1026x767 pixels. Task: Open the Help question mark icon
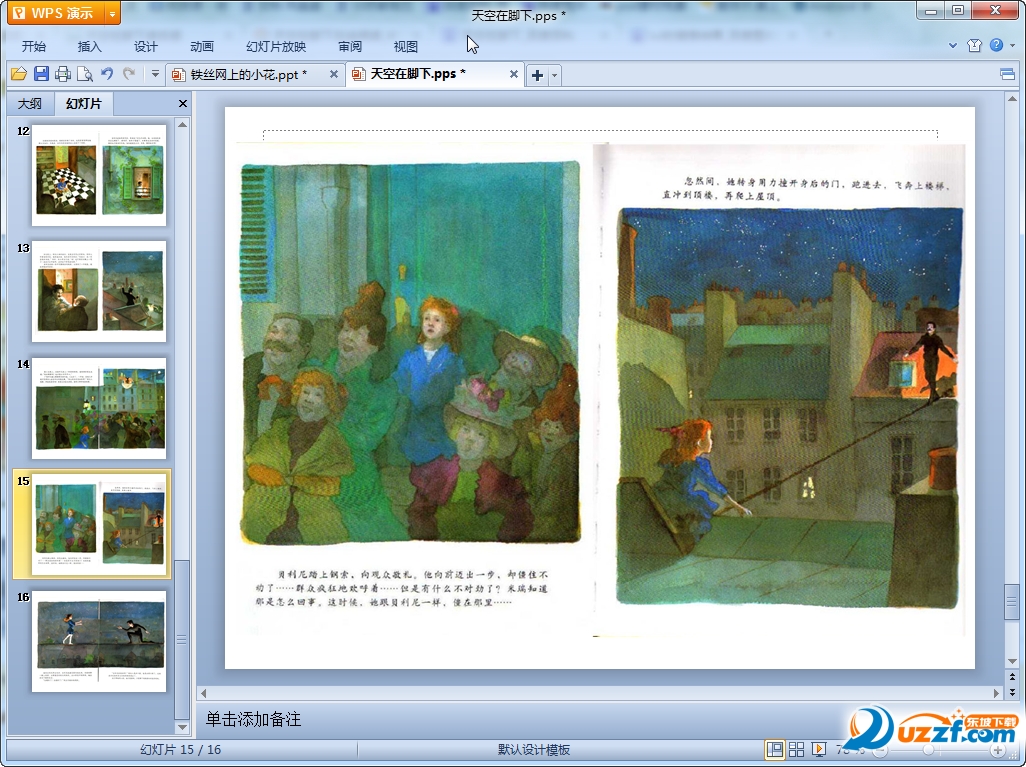pos(996,45)
